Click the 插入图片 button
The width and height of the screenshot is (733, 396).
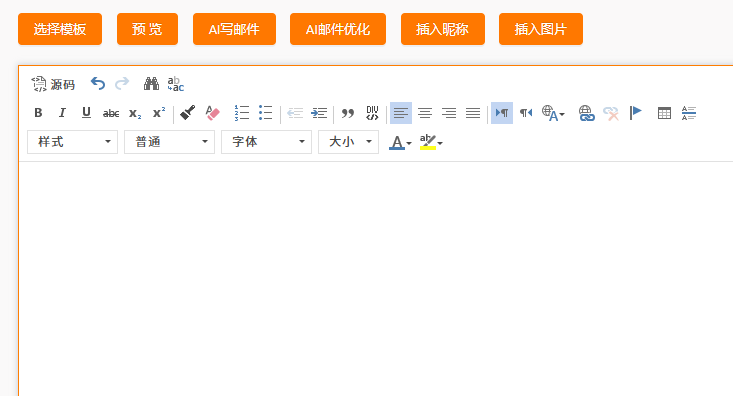pyautogui.click(x=541, y=29)
